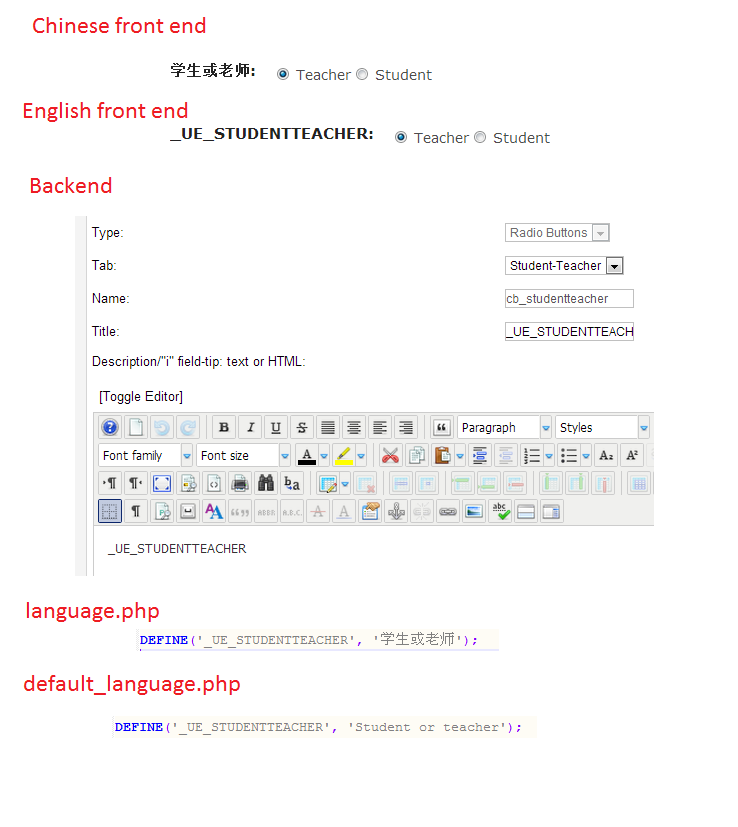738x827 pixels.
Task: Toggle underline formatting
Action: (x=276, y=427)
